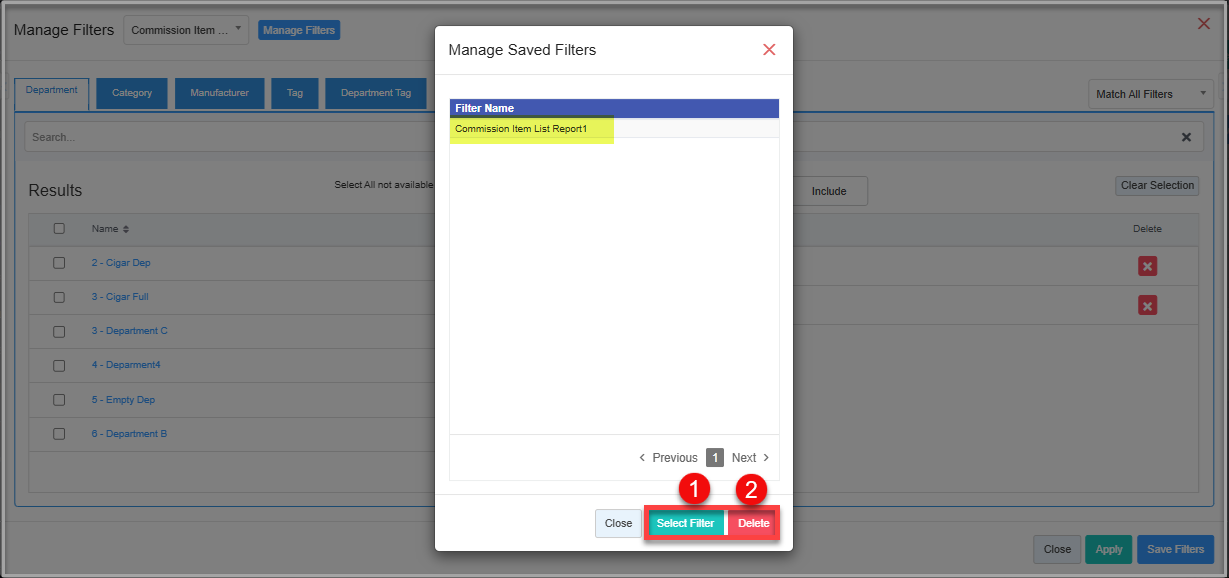The height and width of the screenshot is (578, 1229).
Task: Click the Save Filters button
Action: (1175, 549)
